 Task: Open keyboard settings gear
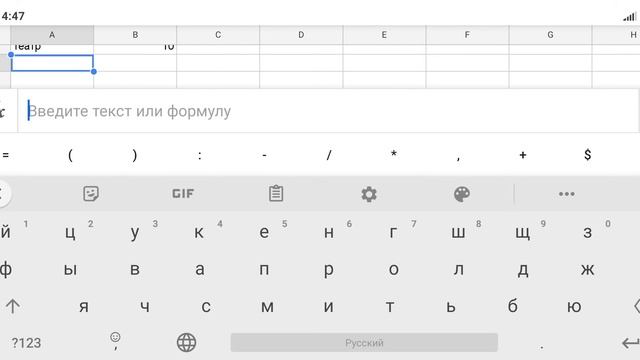[369, 194]
